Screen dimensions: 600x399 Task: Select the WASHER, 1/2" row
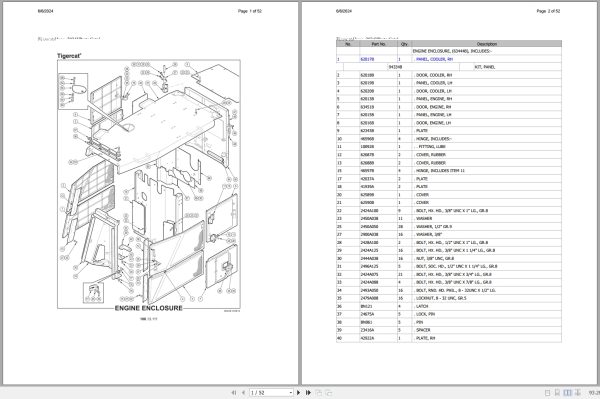[449, 226]
